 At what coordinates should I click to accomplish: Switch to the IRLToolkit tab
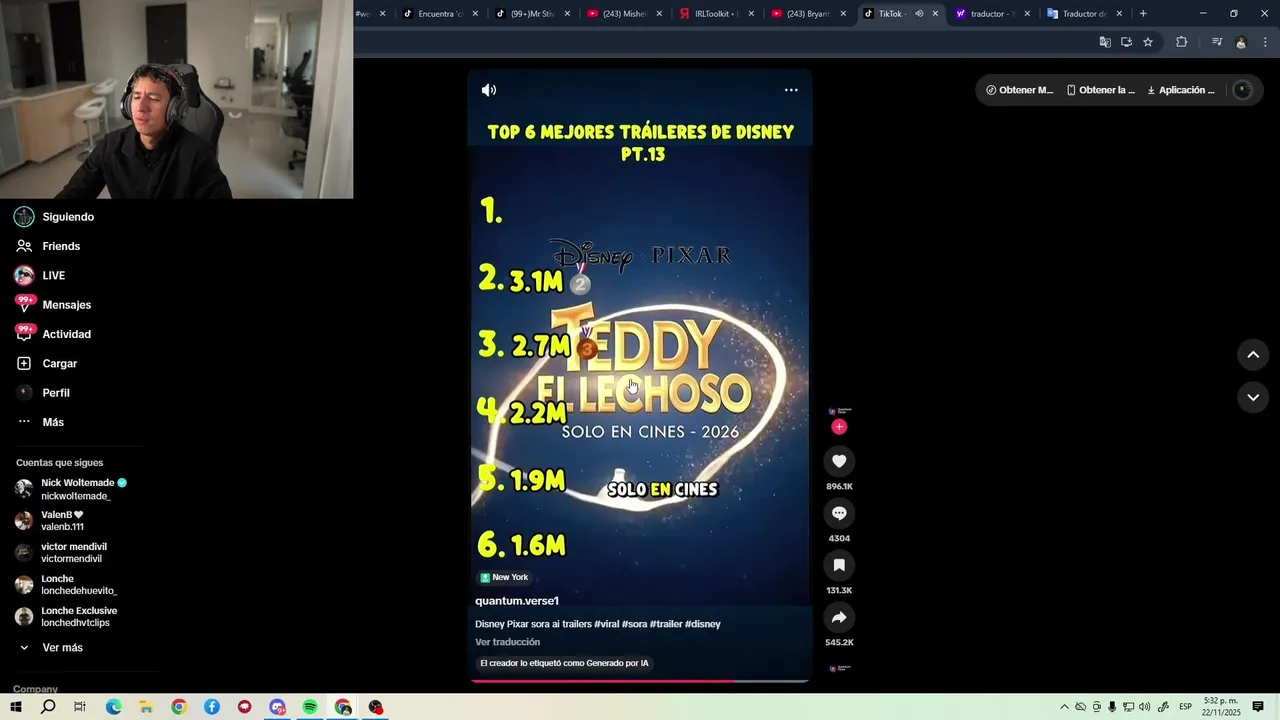click(716, 14)
